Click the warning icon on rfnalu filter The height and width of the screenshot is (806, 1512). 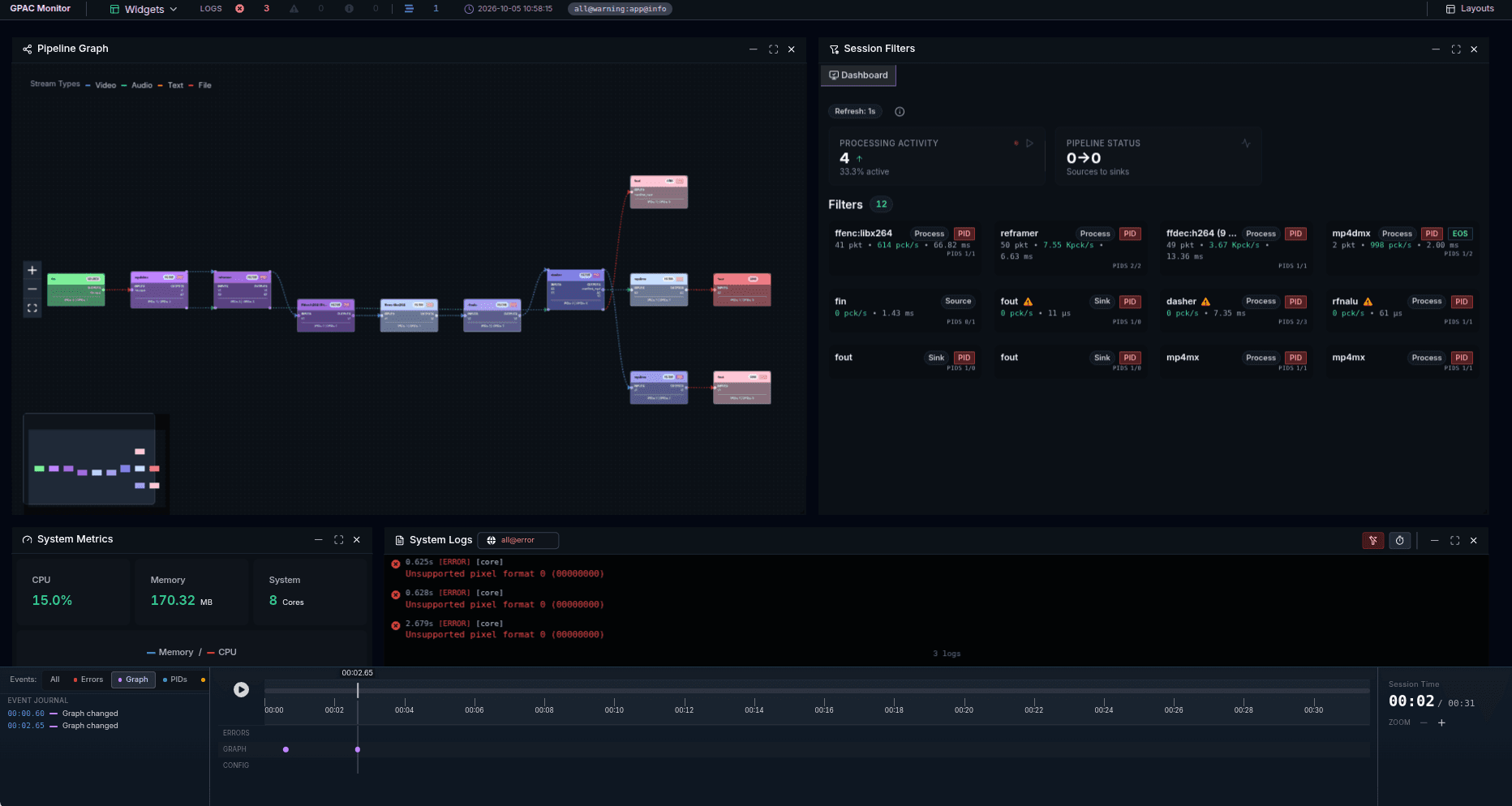click(1368, 302)
